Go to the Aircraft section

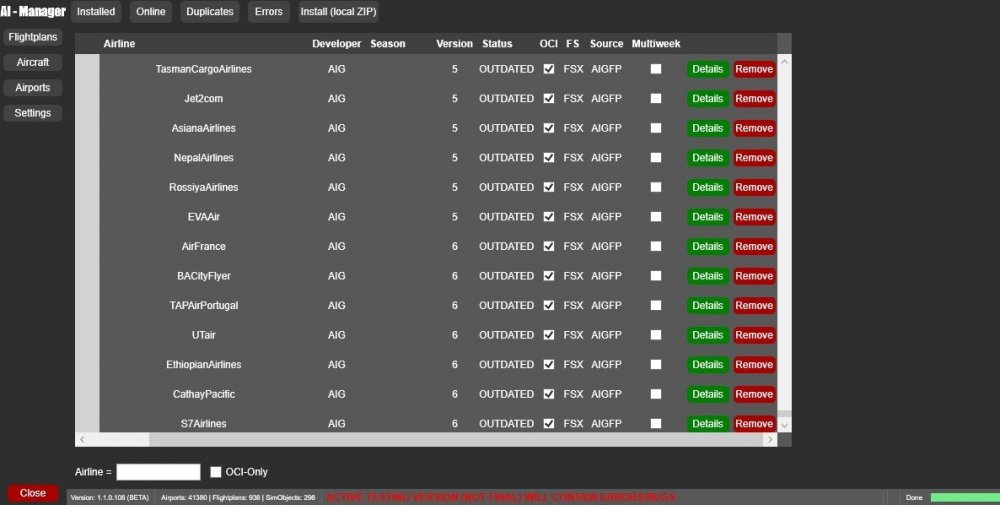coord(32,62)
